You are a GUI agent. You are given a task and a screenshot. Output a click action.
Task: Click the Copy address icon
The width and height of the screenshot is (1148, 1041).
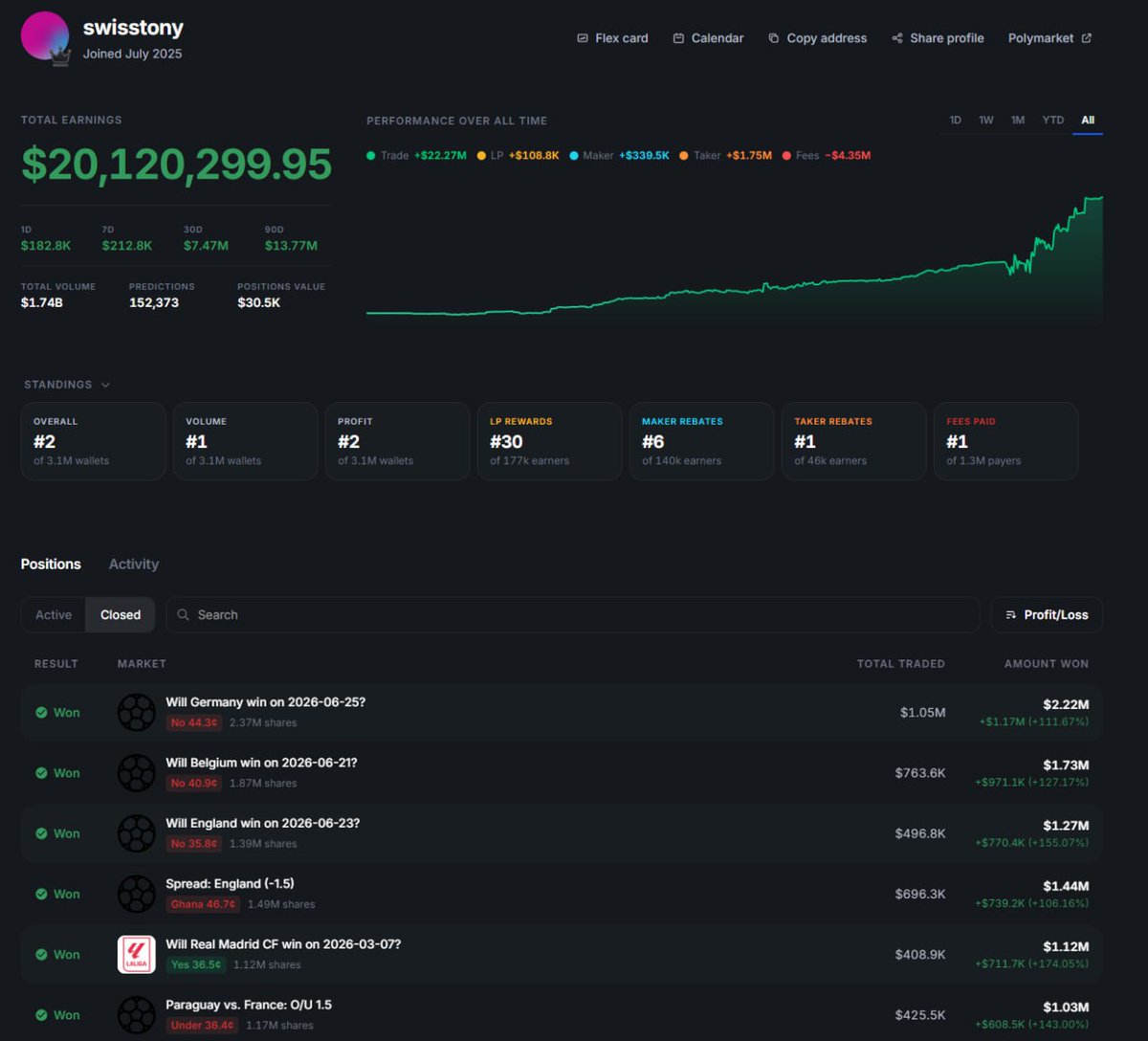[774, 38]
